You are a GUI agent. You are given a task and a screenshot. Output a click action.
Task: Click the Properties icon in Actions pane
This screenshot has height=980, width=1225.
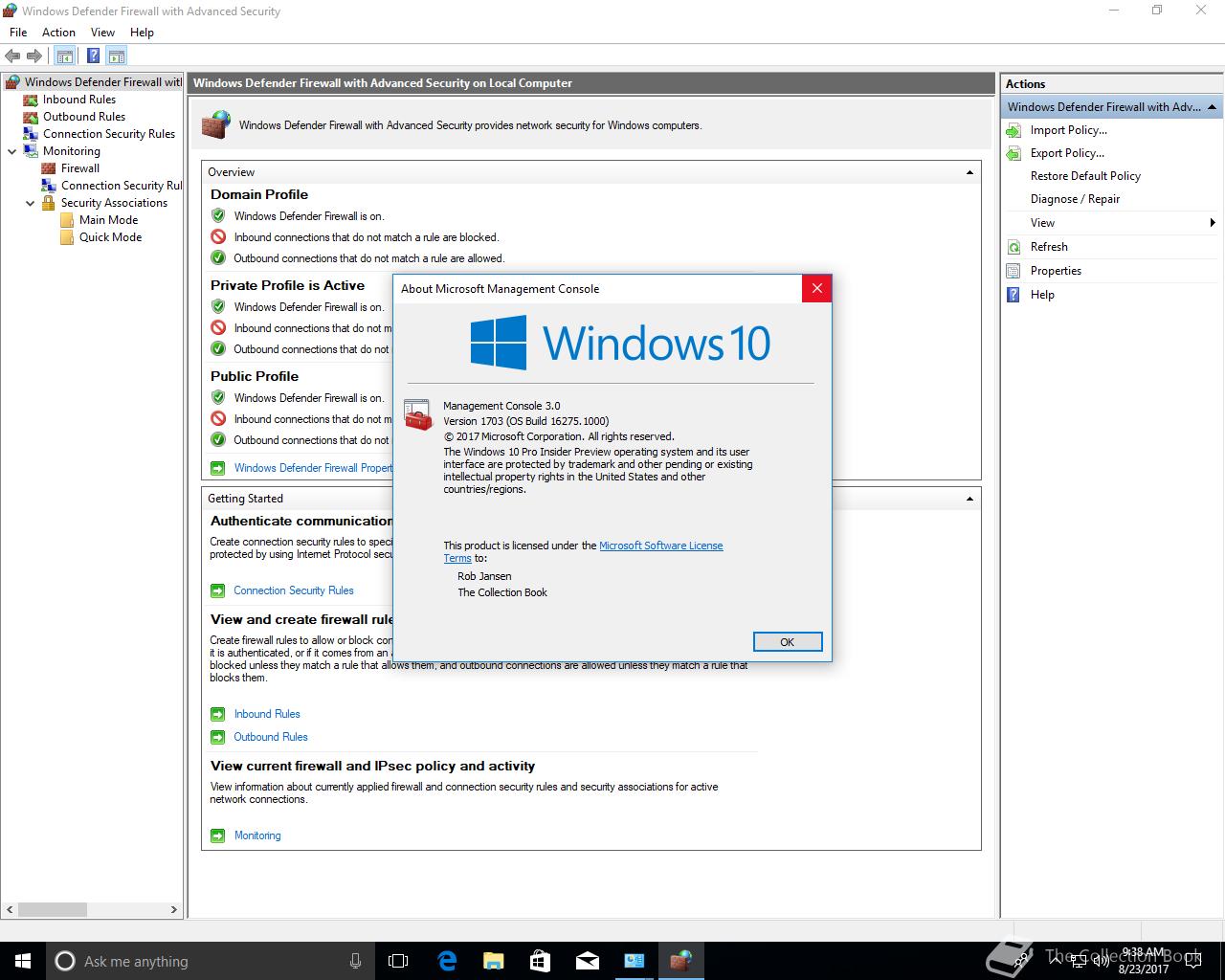[1014, 271]
